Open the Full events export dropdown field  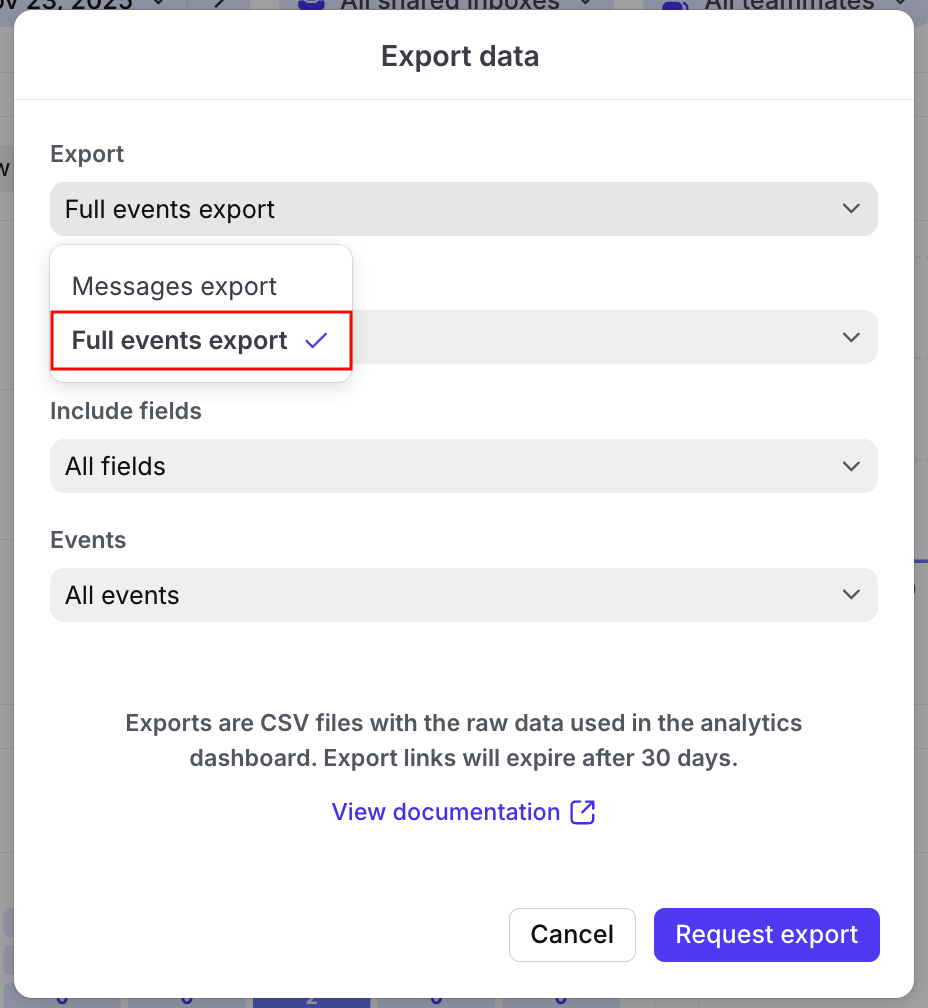point(463,209)
